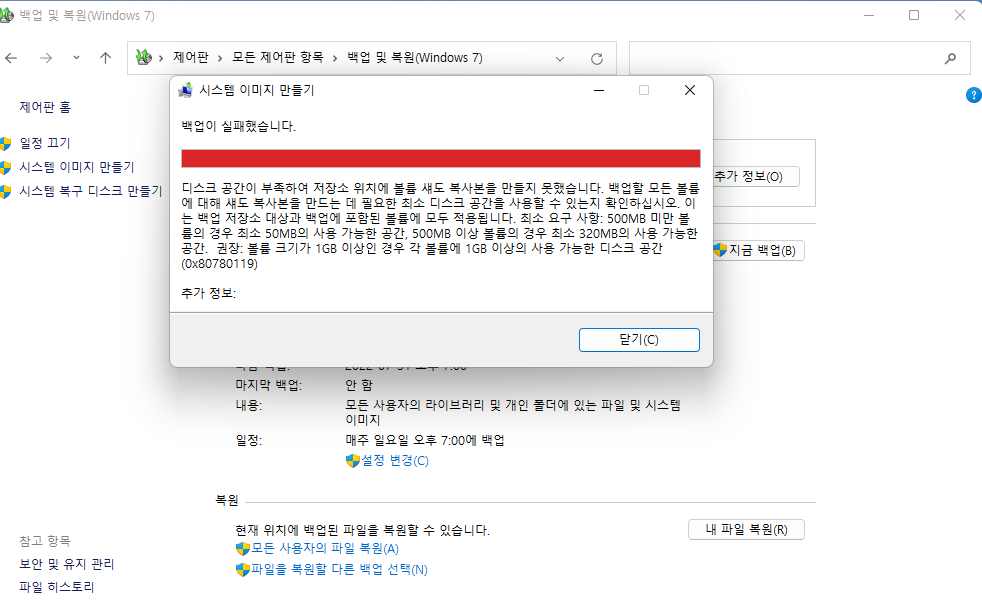The height and width of the screenshot is (603, 982).
Task: Click the 복원 section heading
Action: click(x=227, y=500)
